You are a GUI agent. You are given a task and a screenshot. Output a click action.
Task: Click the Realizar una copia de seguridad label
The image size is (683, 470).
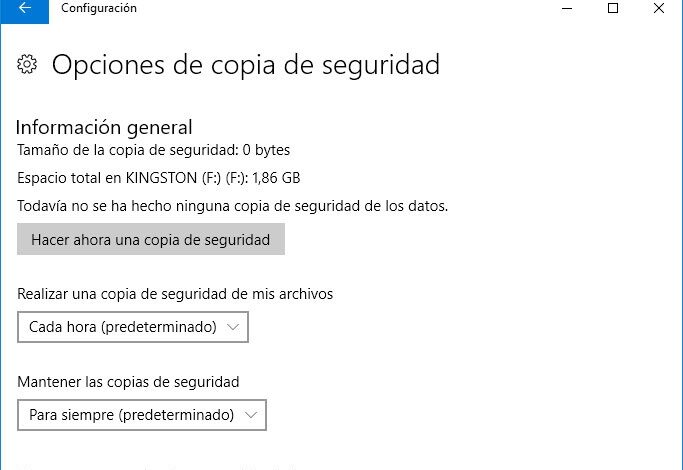pyautogui.click(x=175, y=294)
